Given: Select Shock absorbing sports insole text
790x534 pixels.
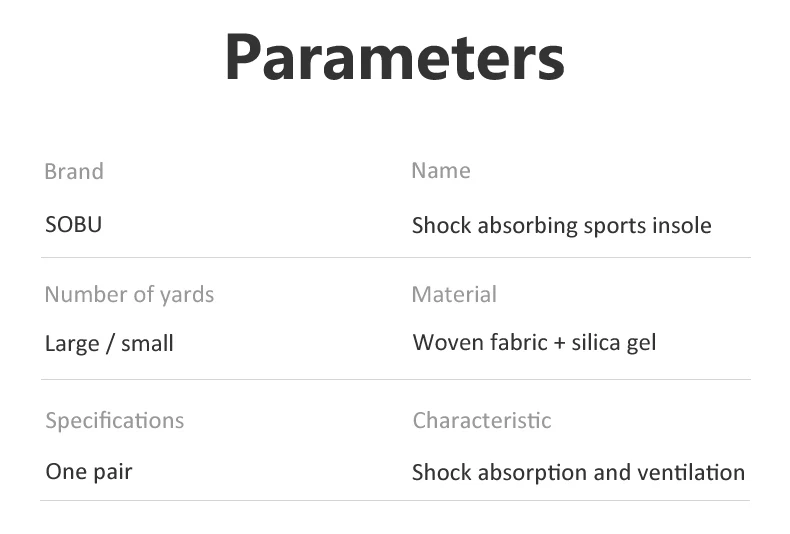Looking at the screenshot, I should point(561,225).
